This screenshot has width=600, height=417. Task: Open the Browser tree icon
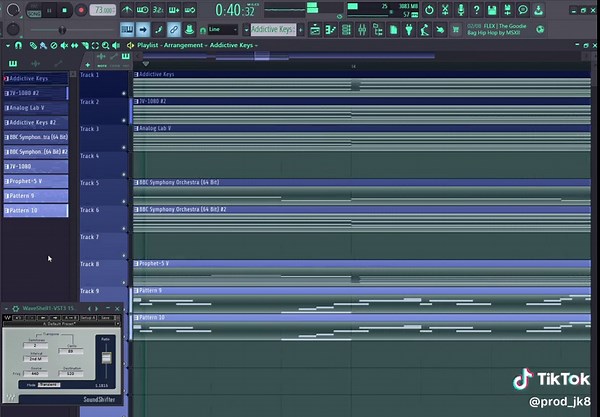[378, 29]
